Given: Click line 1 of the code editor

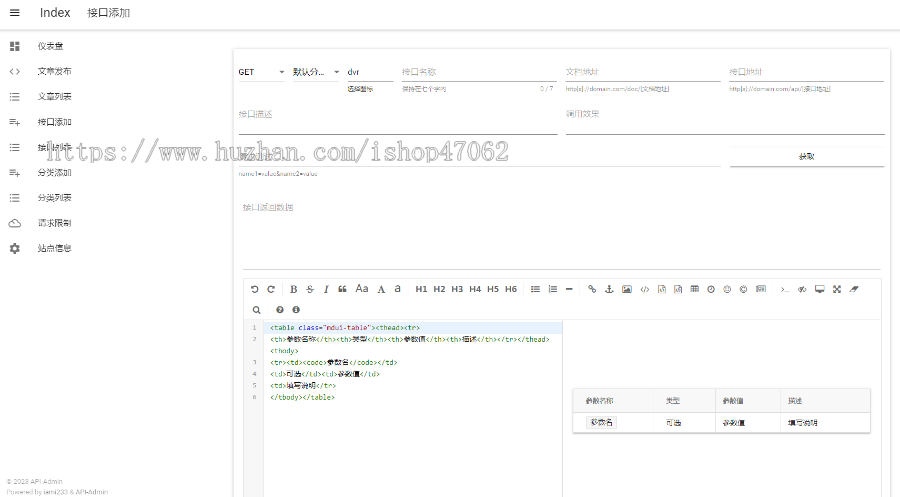Looking at the screenshot, I should coord(413,328).
